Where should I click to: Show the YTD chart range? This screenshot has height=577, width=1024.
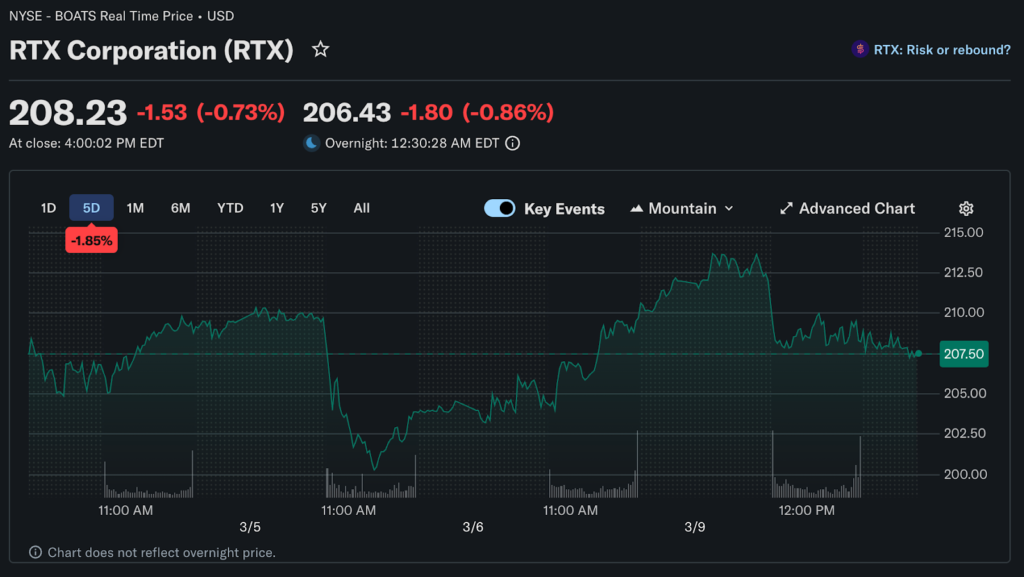point(230,208)
